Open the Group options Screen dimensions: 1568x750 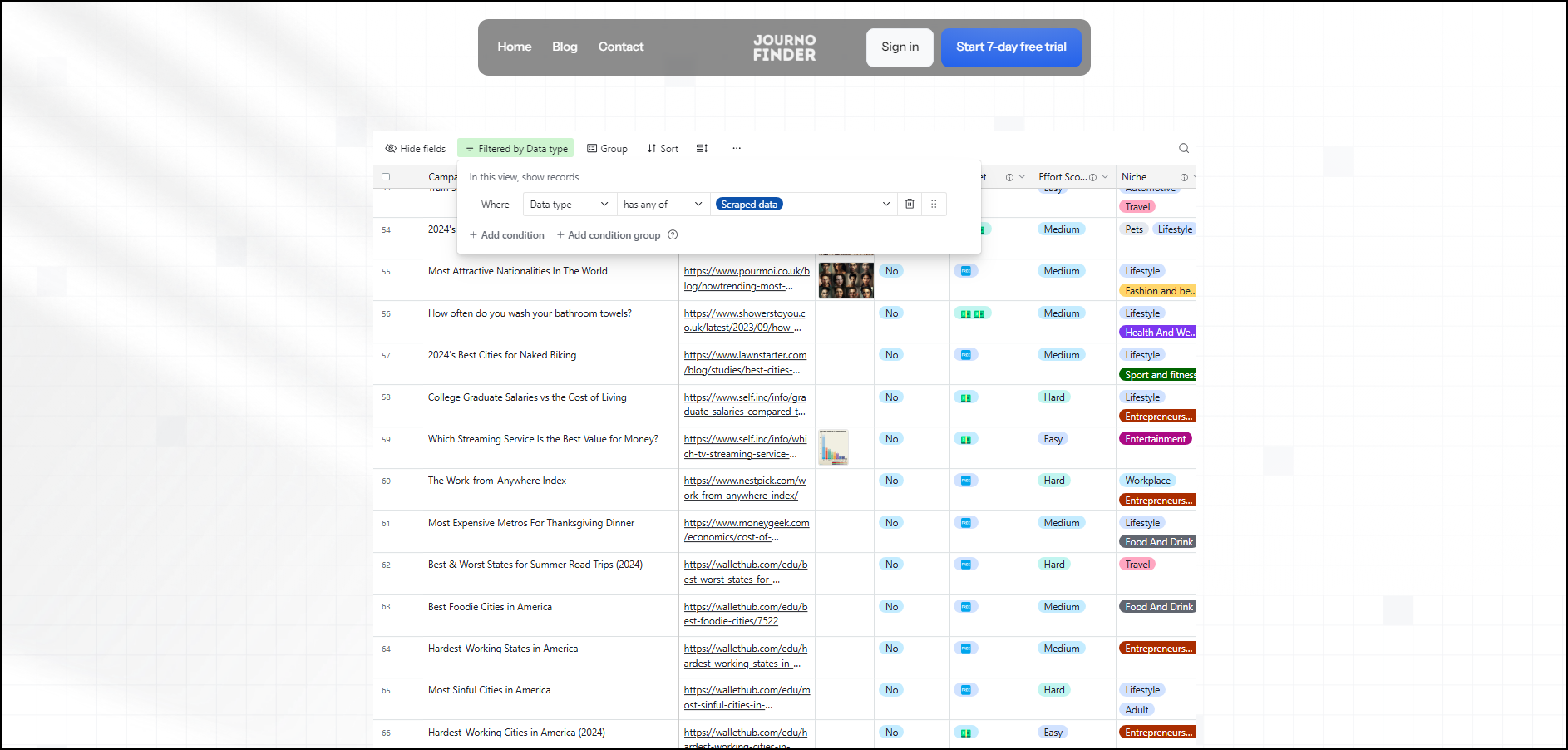point(607,148)
